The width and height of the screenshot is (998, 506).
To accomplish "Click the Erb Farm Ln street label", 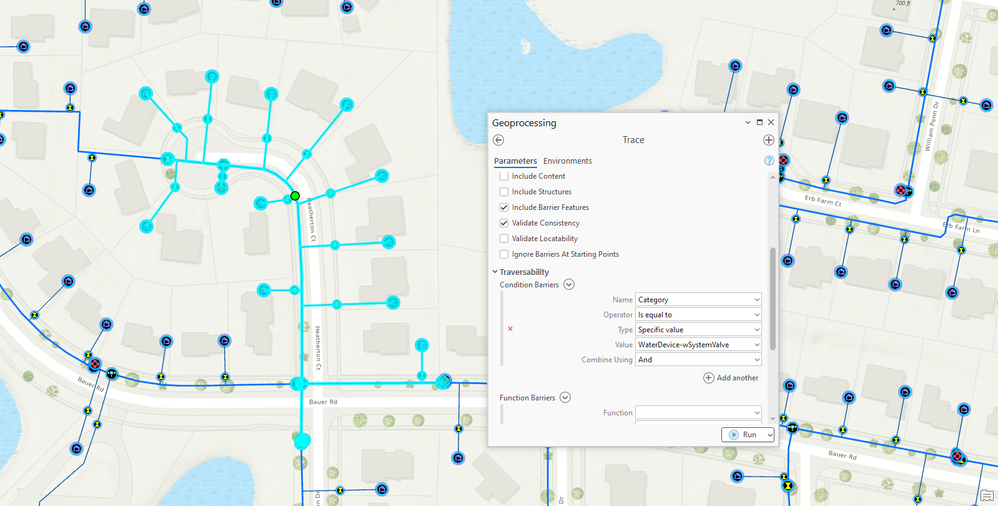I will [x=962, y=227].
